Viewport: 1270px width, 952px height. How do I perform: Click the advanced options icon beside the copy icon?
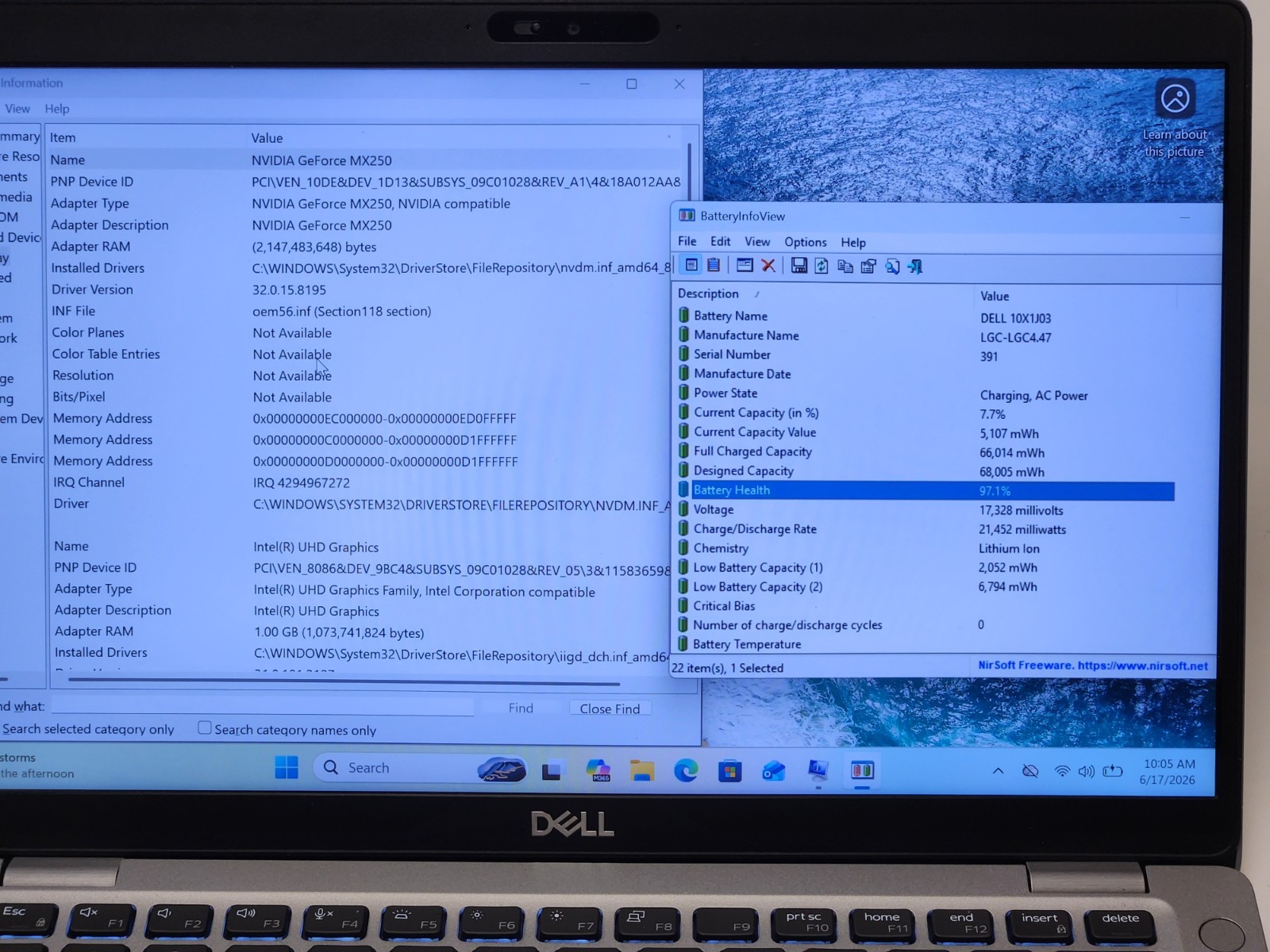tap(868, 267)
